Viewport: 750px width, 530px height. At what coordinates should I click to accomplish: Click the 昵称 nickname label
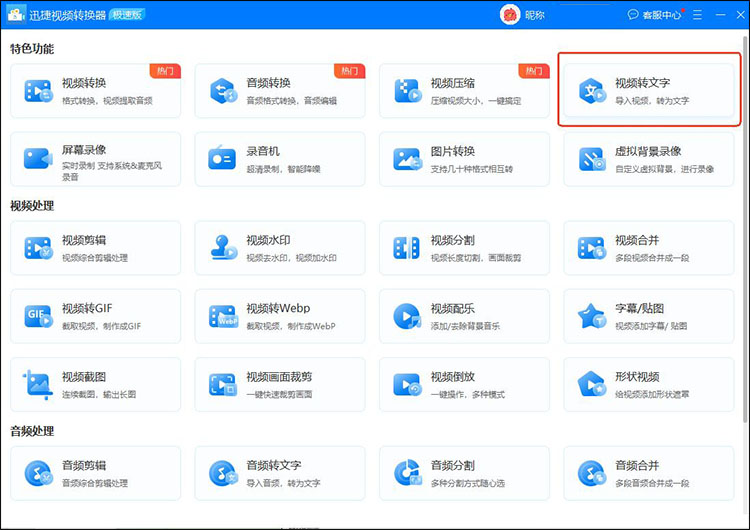click(x=535, y=15)
